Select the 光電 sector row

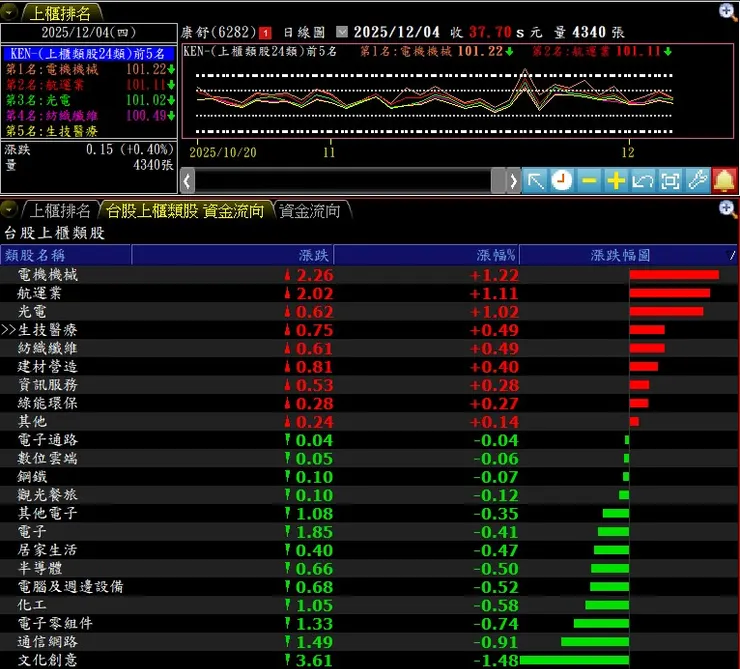pyautogui.click(x=369, y=311)
